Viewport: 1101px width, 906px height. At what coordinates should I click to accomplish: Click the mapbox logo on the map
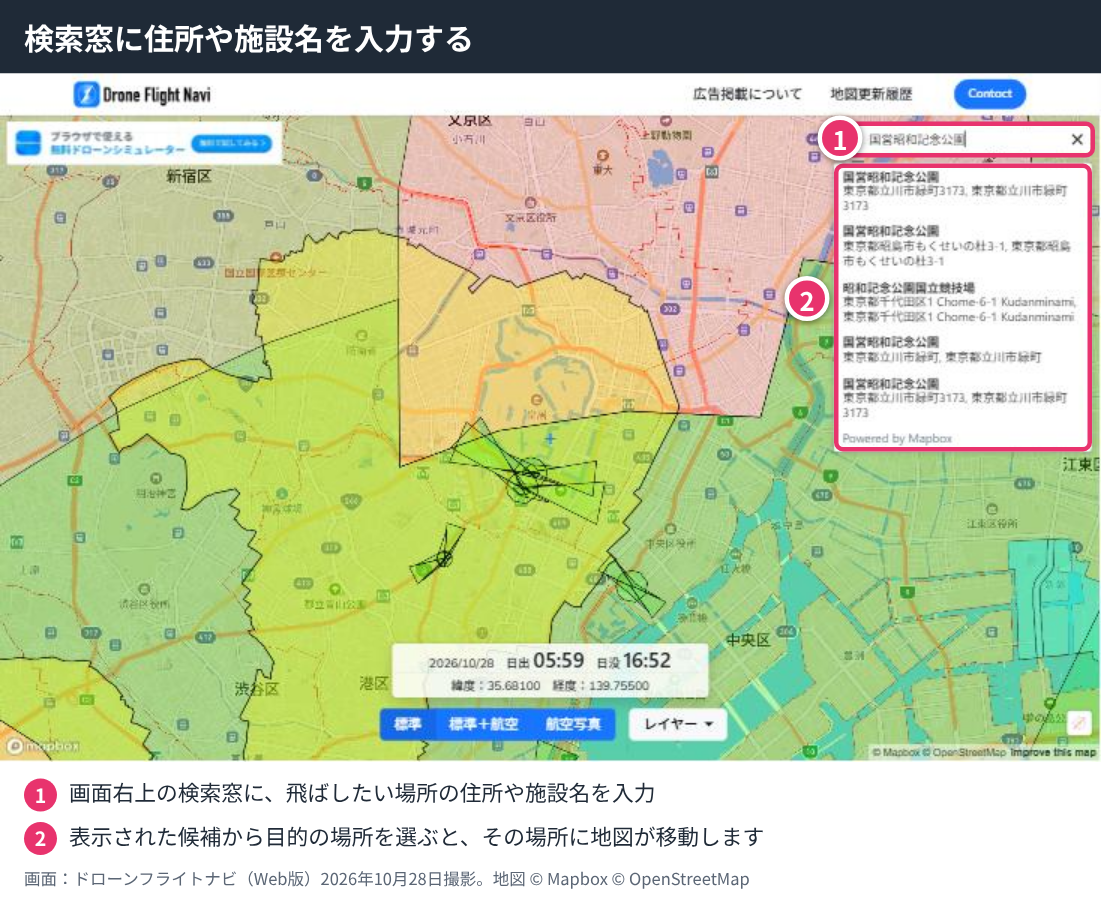pos(42,745)
